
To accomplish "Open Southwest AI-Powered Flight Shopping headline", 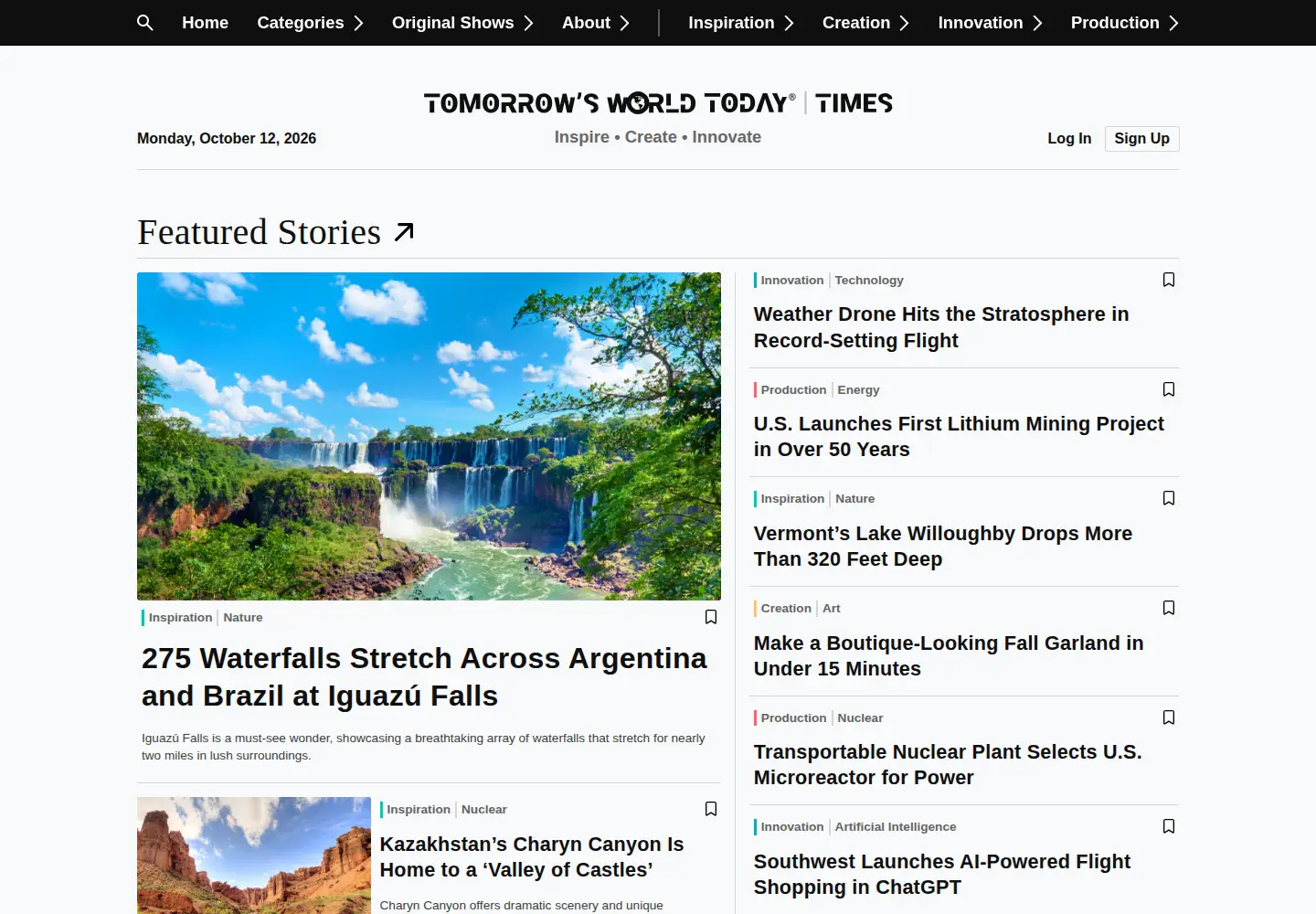I will (x=942, y=874).
